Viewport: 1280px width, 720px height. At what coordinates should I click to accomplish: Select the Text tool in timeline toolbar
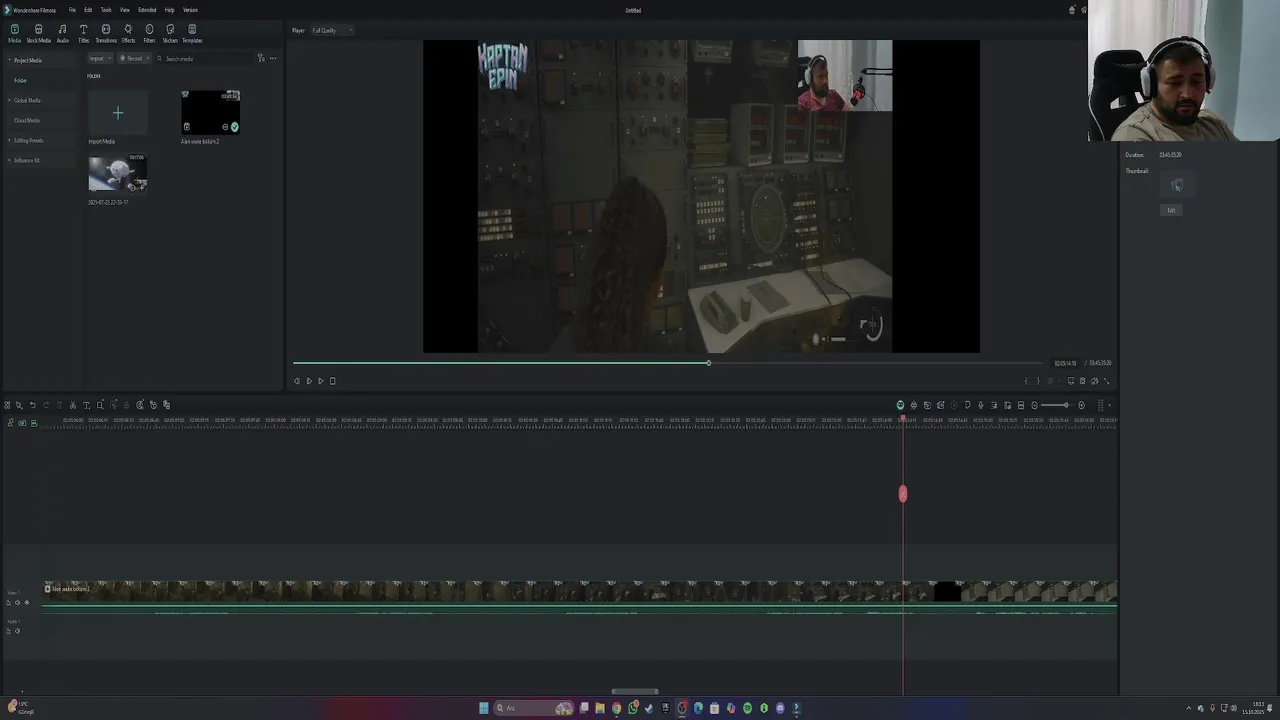pyautogui.click(x=86, y=405)
